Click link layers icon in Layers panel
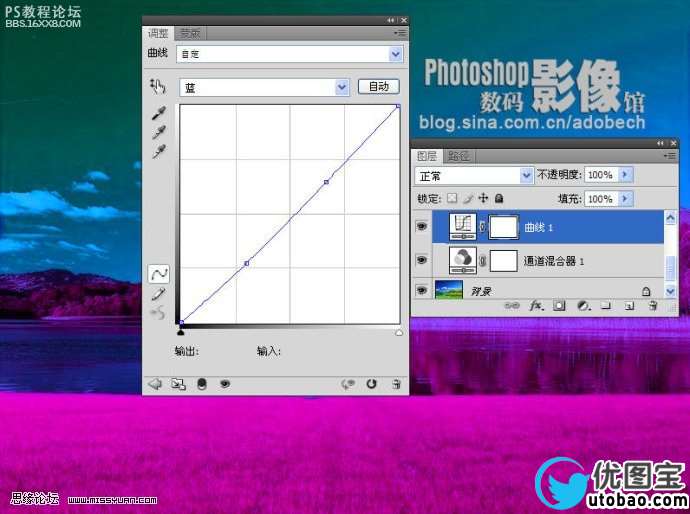690x514 pixels. point(512,305)
